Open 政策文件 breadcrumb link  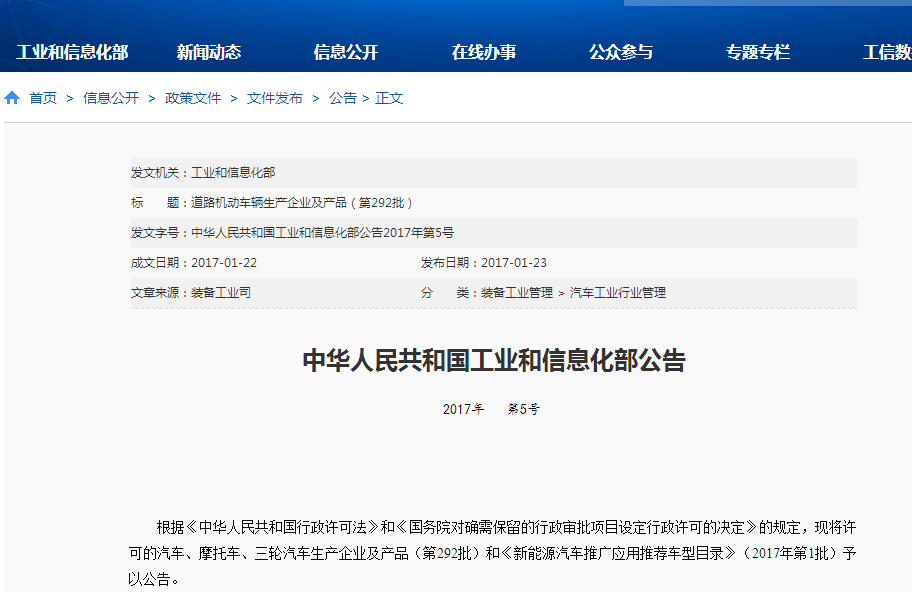click(192, 97)
